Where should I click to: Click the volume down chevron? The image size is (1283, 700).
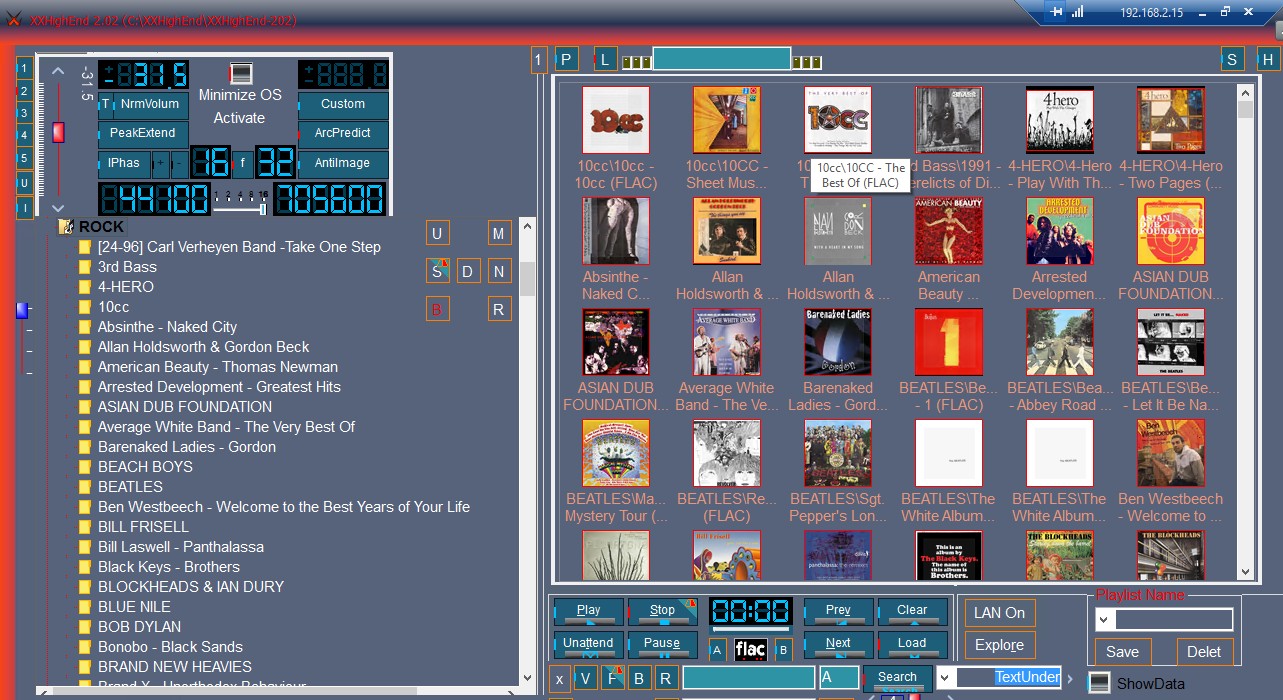pos(58,207)
